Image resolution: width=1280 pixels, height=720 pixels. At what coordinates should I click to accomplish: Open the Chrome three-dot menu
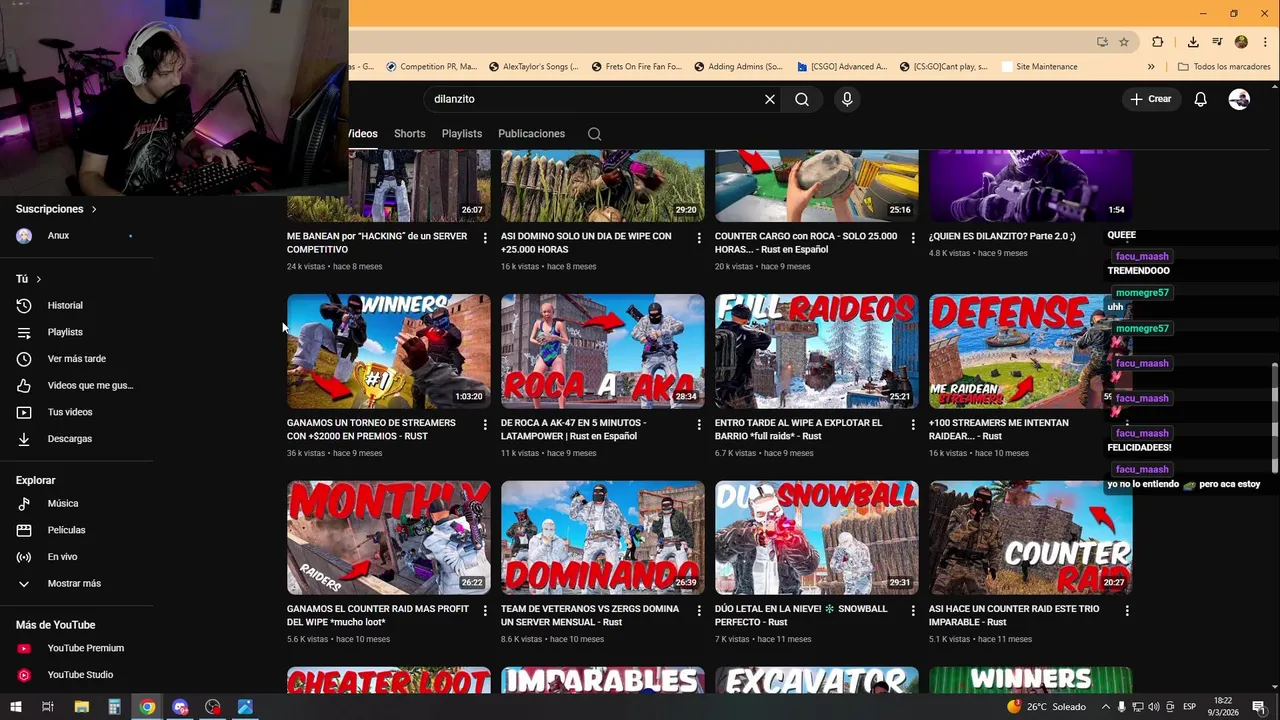pyautogui.click(x=1265, y=42)
